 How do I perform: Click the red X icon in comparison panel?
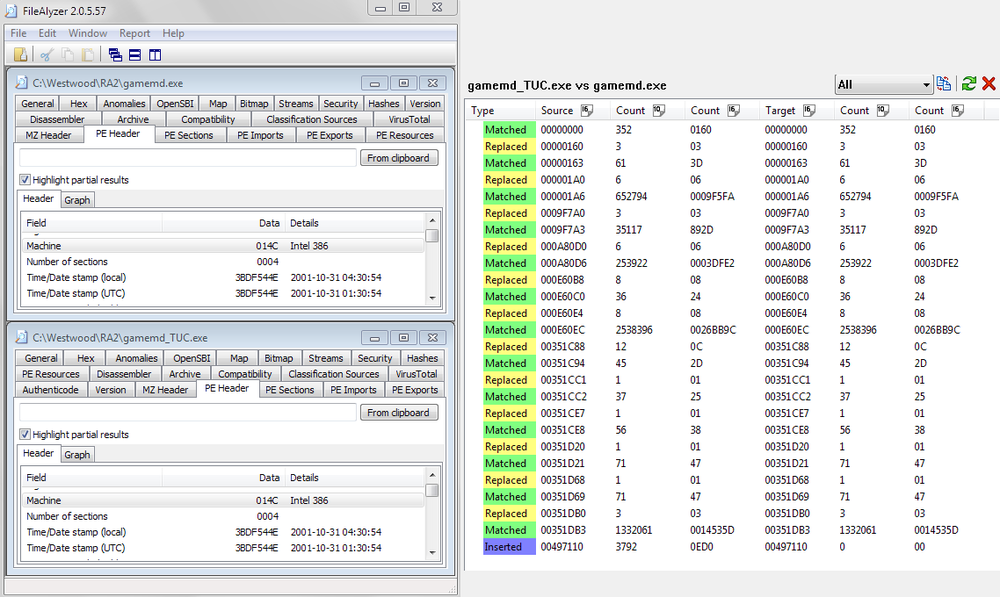coord(989,84)
